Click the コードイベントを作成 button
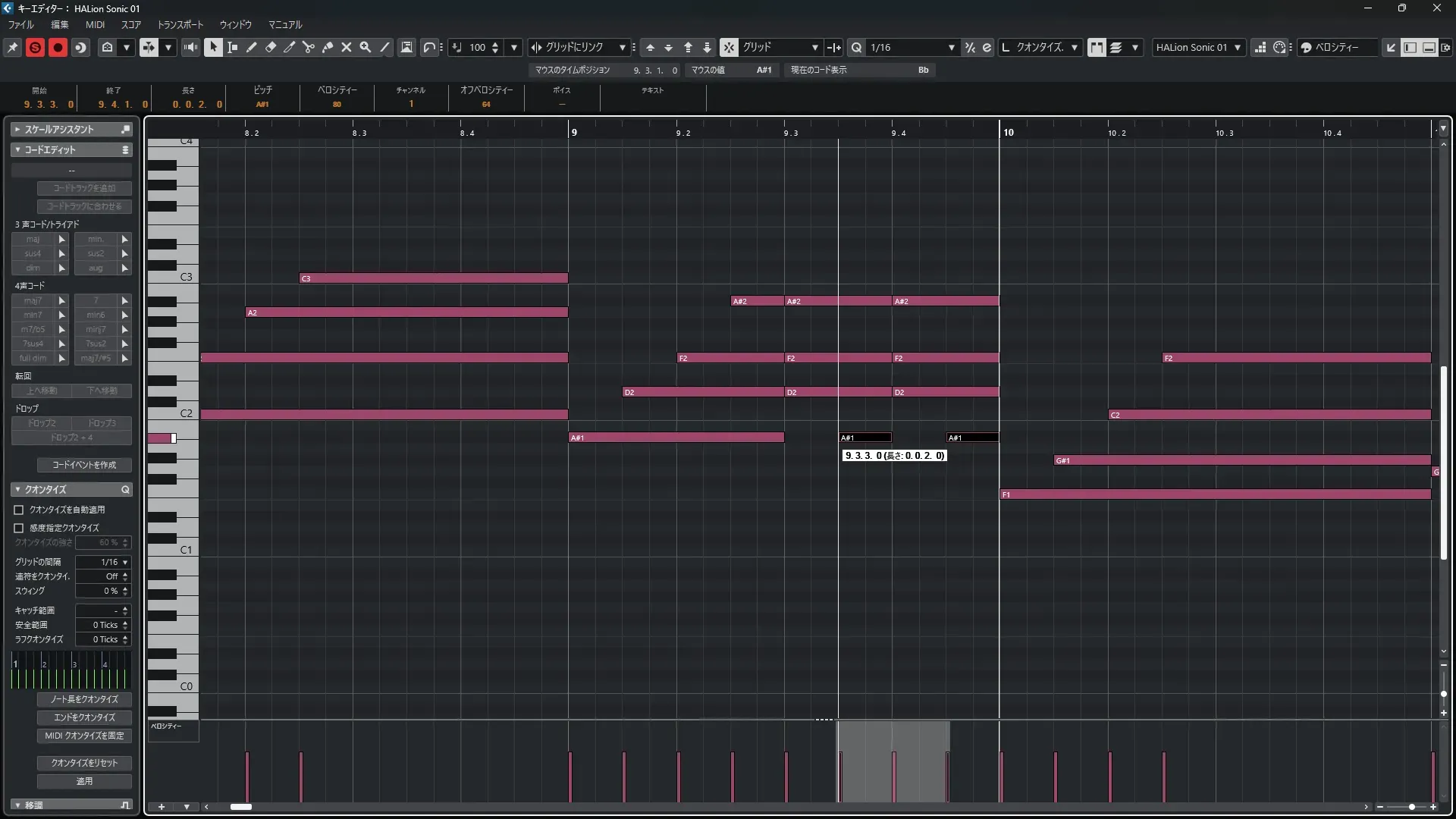The width and height of the screenshot is (1456, 819). pyautogui.click(x=84, y=465)
